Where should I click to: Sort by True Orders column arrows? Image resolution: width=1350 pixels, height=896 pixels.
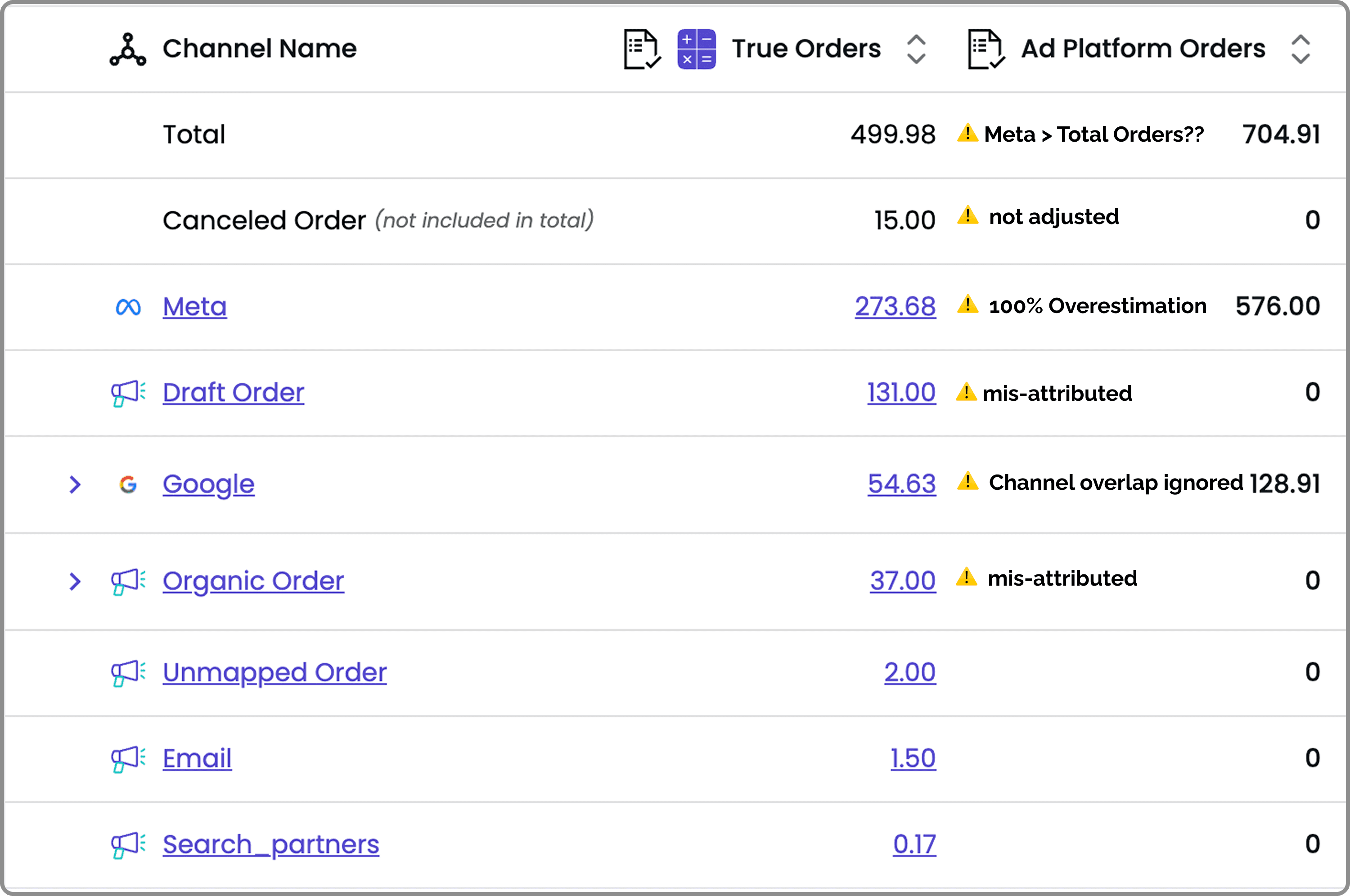click(x=916, y=49)
